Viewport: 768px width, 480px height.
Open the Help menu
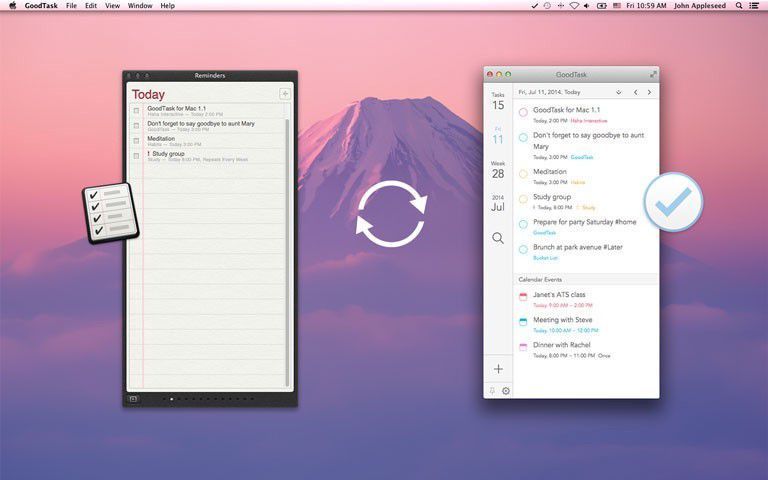pos(168,6)
